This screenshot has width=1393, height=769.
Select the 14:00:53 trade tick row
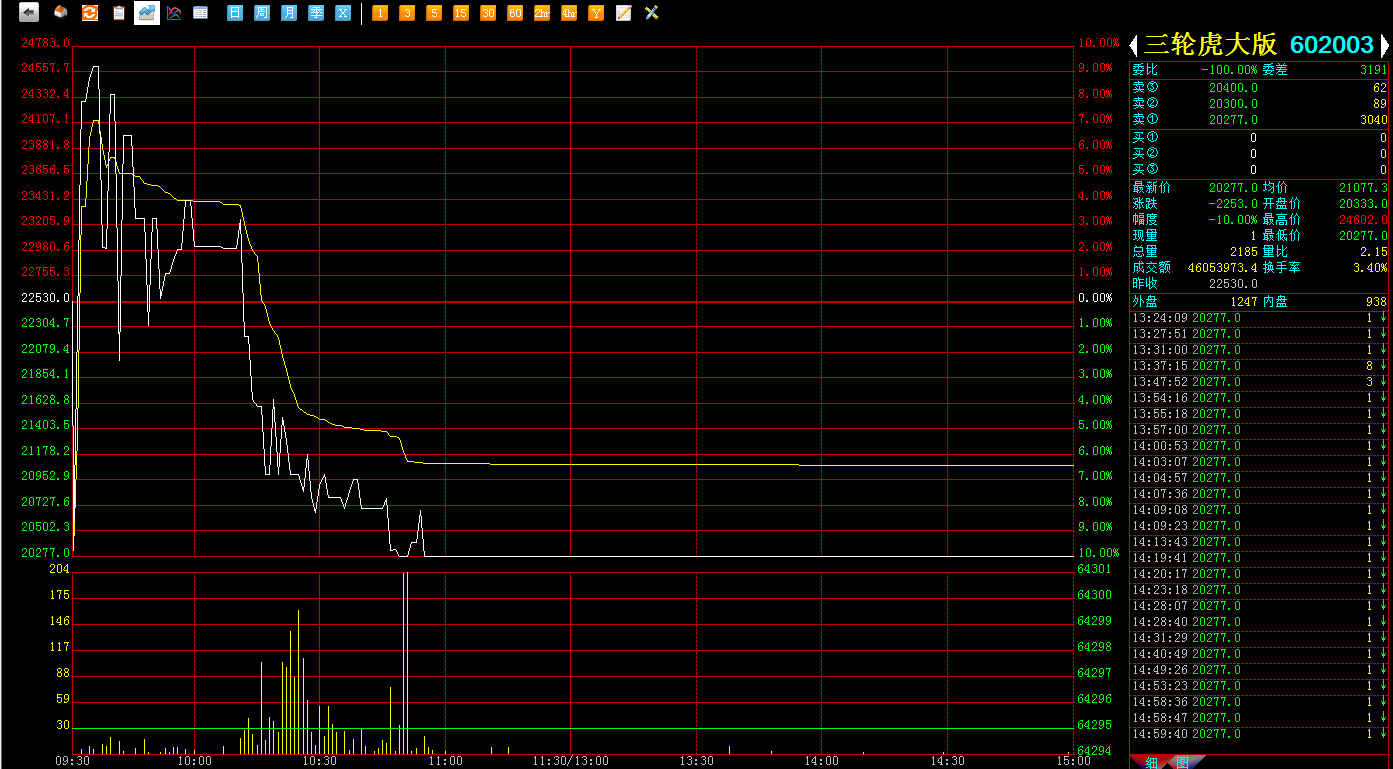[x=1260, y=446]
